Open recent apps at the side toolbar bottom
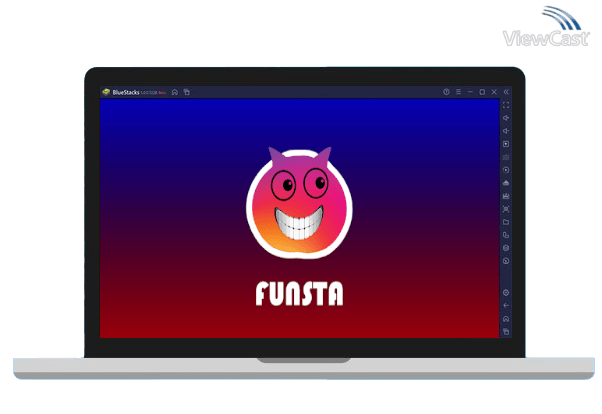Screen dimensions: 602x414 [506, 331]
